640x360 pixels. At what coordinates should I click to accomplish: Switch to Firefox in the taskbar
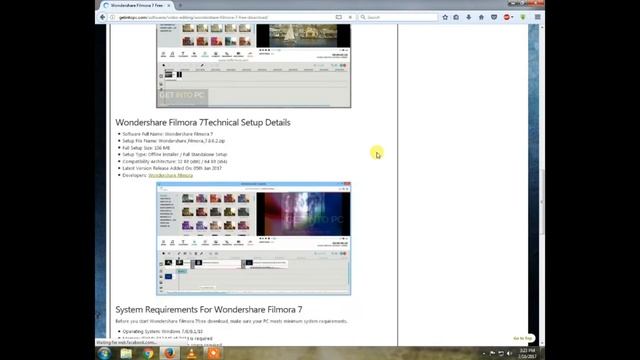[x=169, y=353]
